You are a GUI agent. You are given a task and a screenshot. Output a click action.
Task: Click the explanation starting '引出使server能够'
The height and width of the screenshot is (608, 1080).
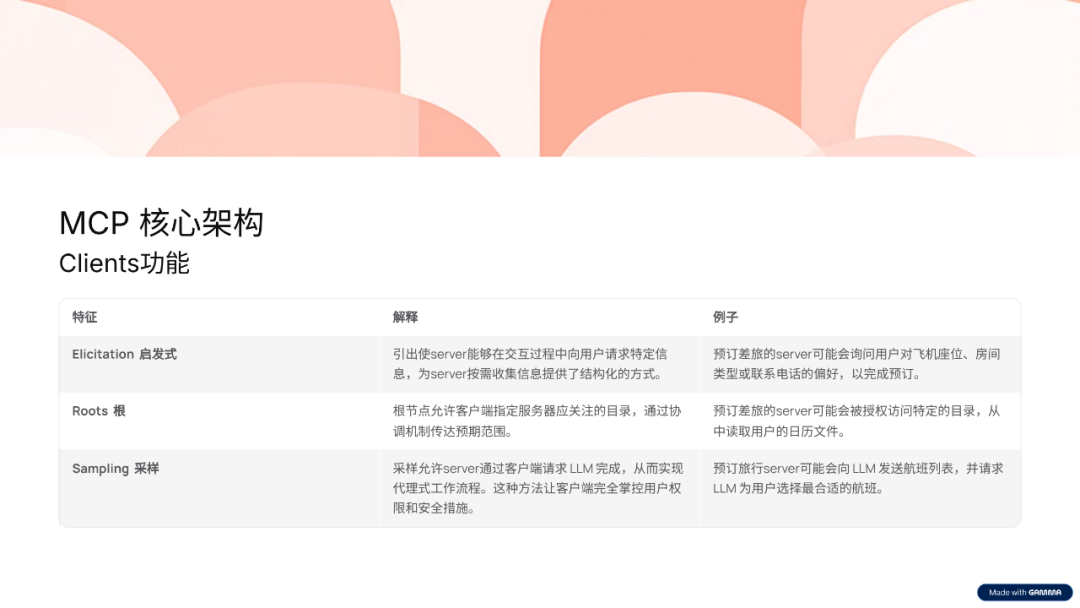pos(530,364)
